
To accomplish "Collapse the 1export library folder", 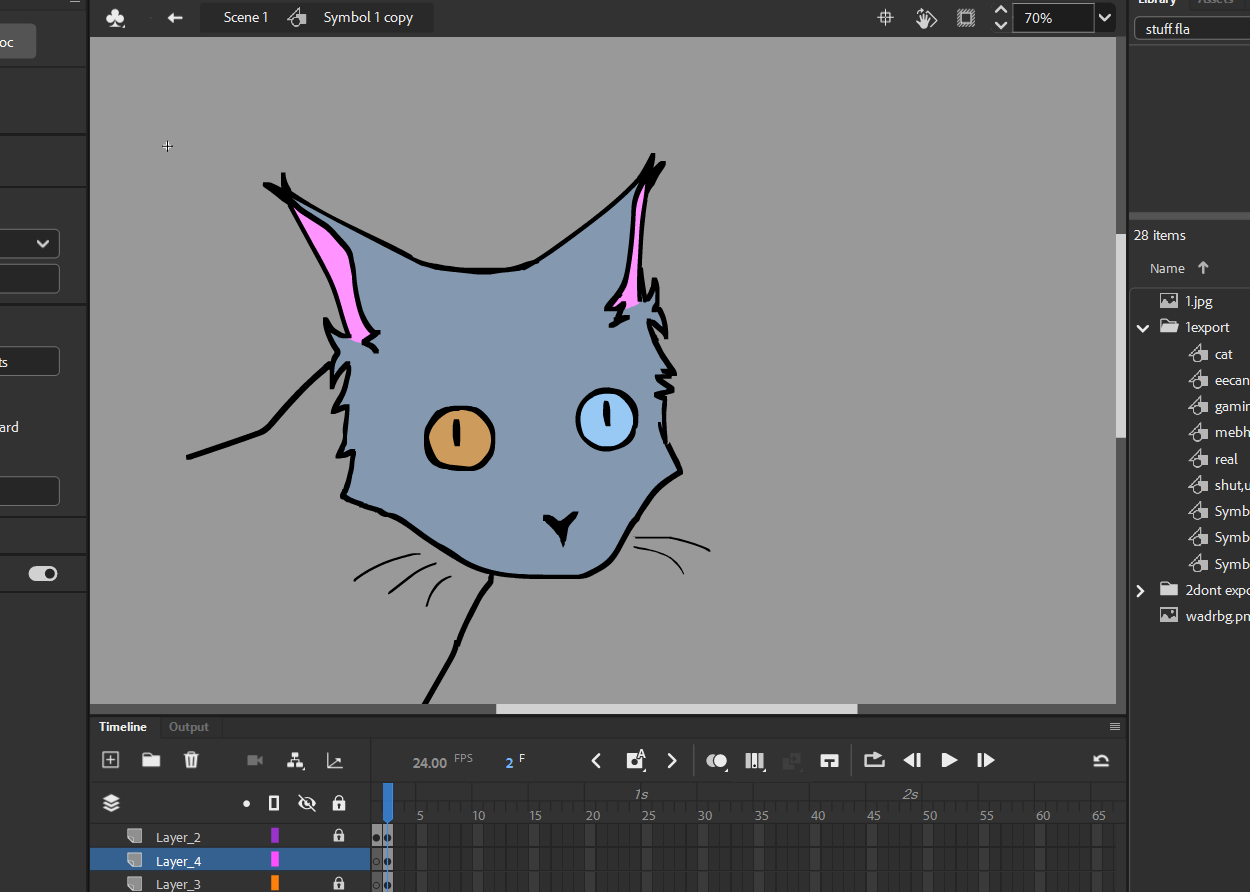I will (1142, 328).
